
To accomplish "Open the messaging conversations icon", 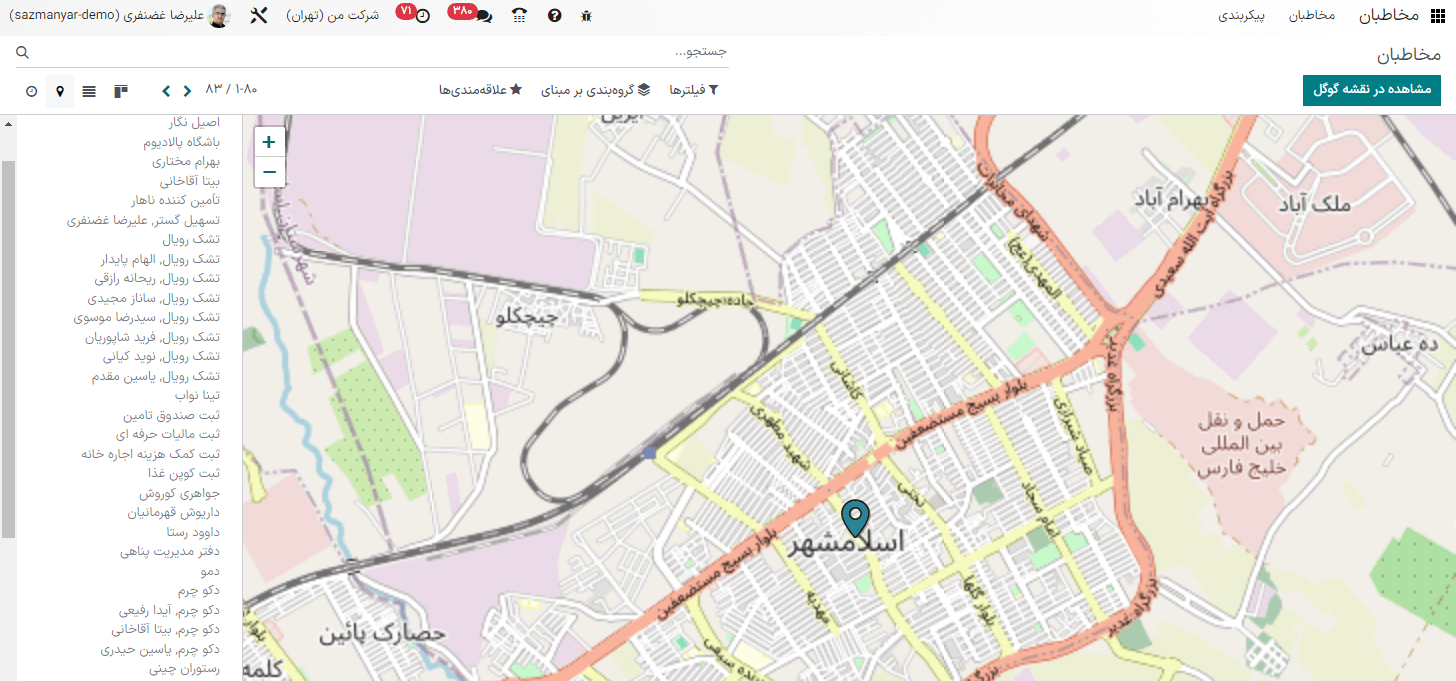I will click(x=485, y=16).
